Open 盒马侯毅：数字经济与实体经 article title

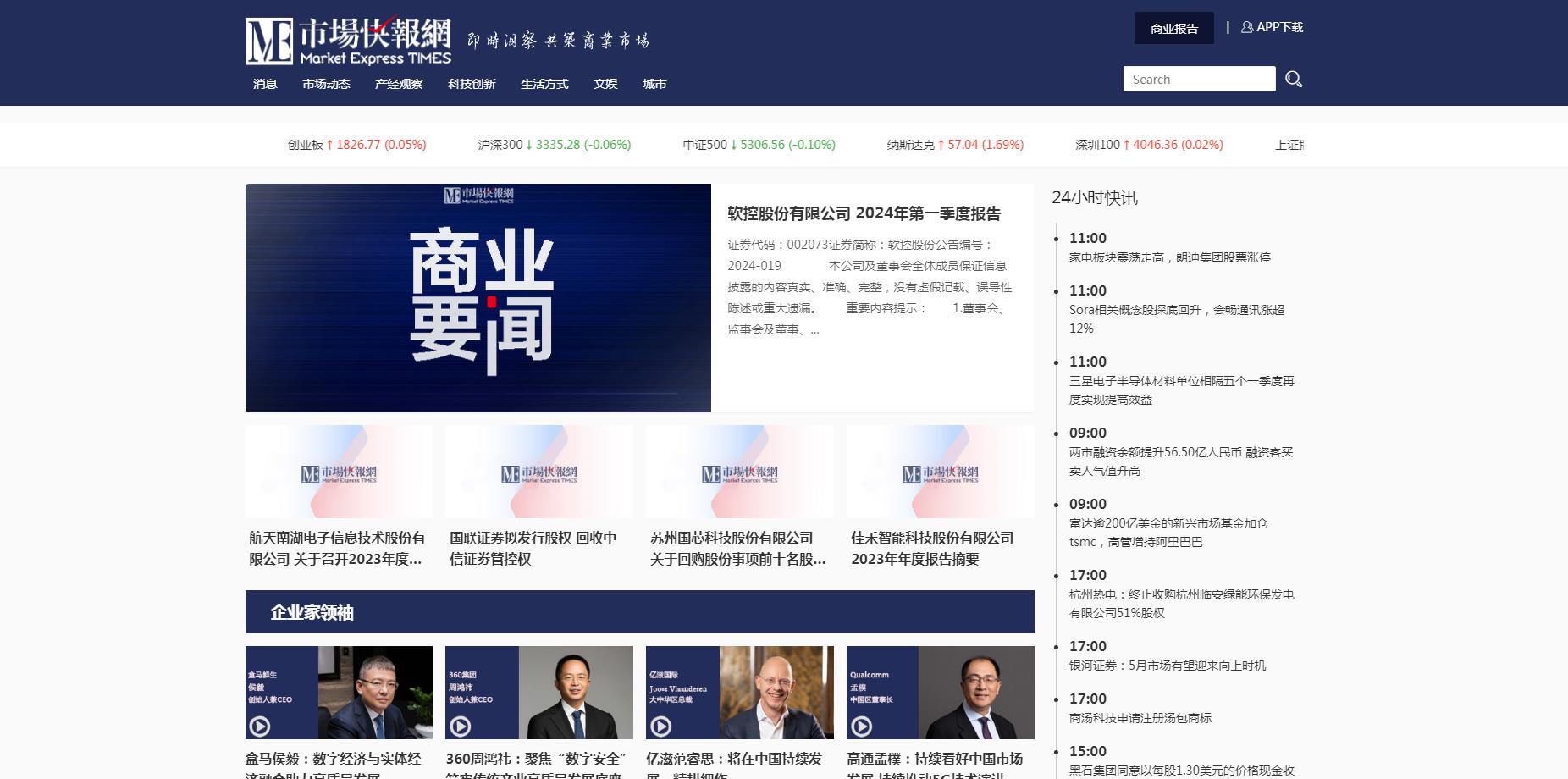(334, 765)
